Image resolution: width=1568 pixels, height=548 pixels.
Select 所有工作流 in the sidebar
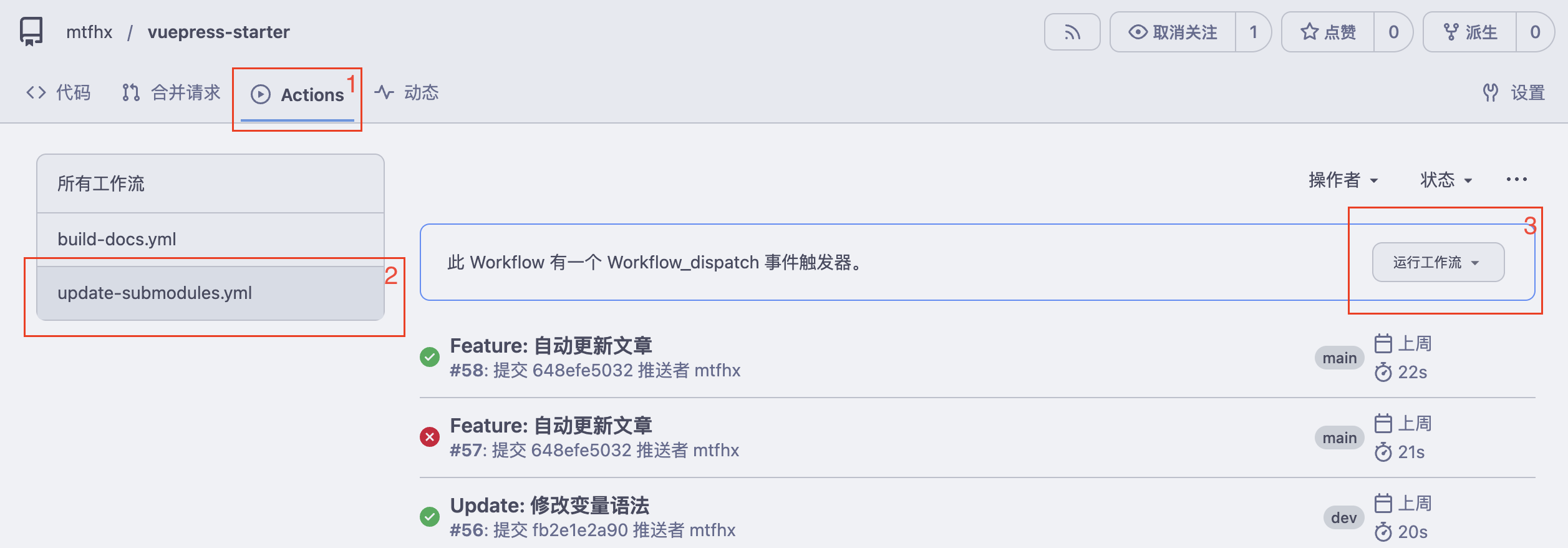coord(101,183)
